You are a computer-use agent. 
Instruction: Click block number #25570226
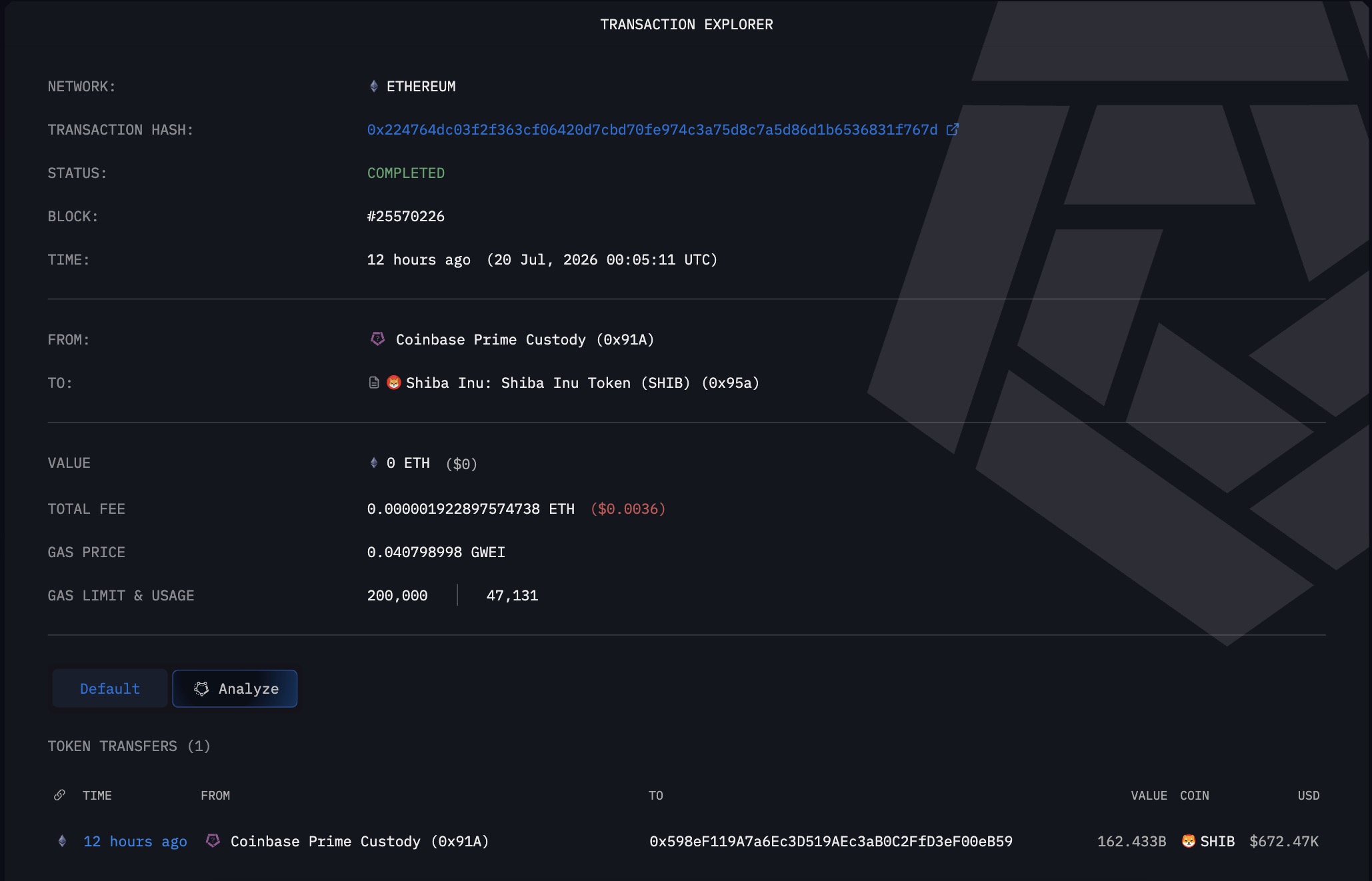[x=405, y=217]
